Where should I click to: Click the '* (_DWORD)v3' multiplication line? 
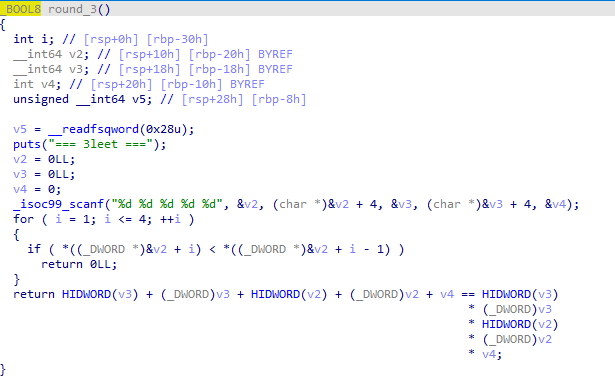click(x=510, y=309)
